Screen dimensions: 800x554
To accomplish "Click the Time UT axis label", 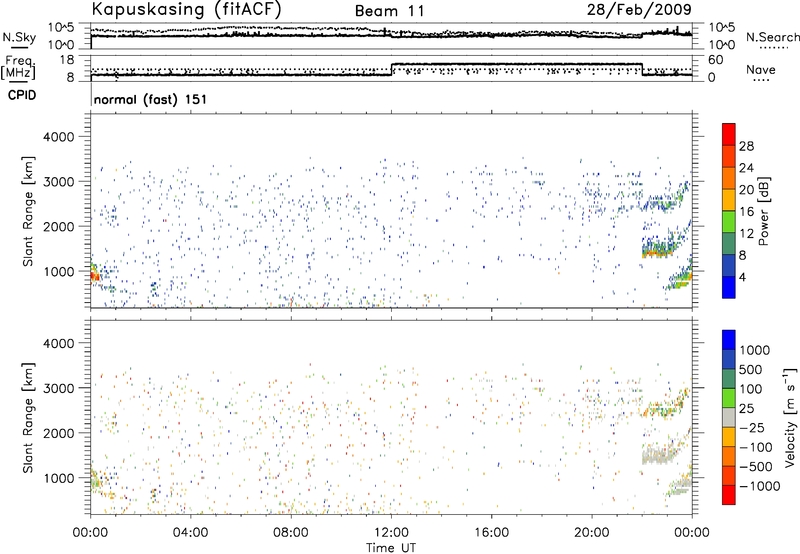I will 391,548.
